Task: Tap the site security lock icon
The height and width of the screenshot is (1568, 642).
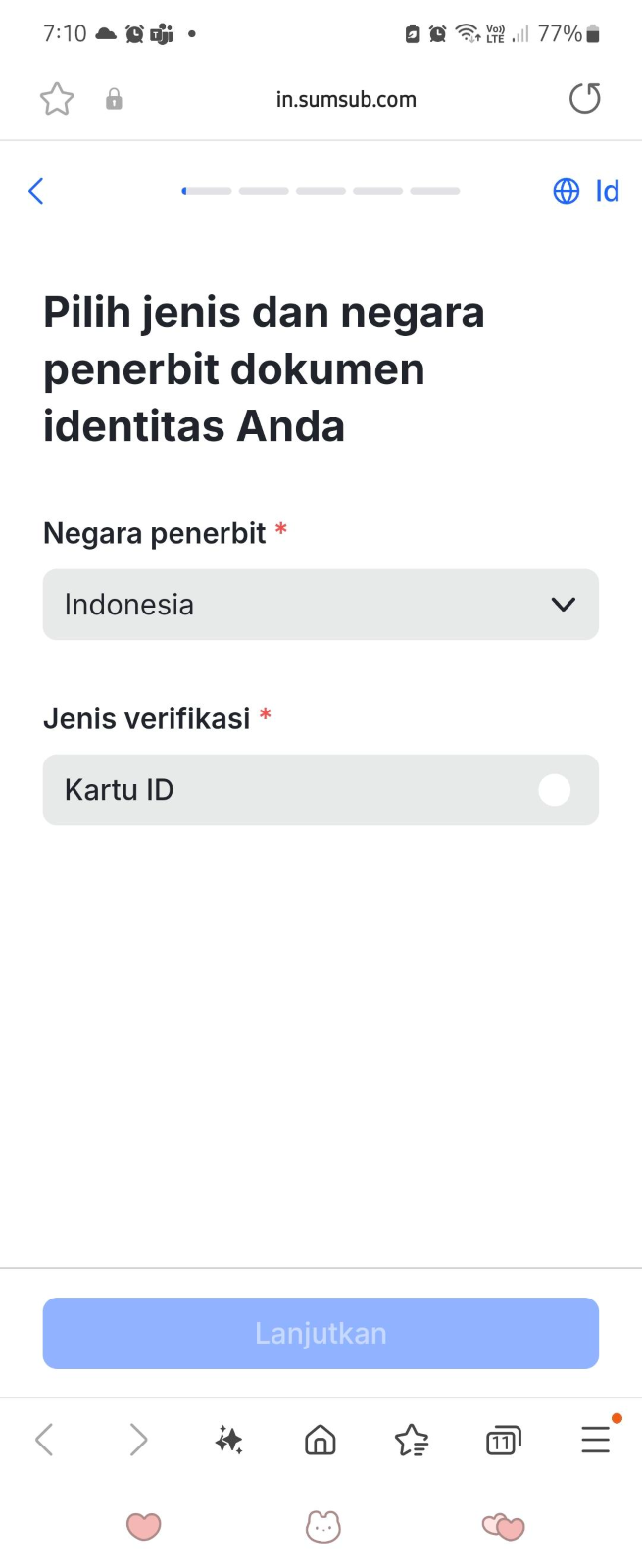Action: (x=114, y=99)
